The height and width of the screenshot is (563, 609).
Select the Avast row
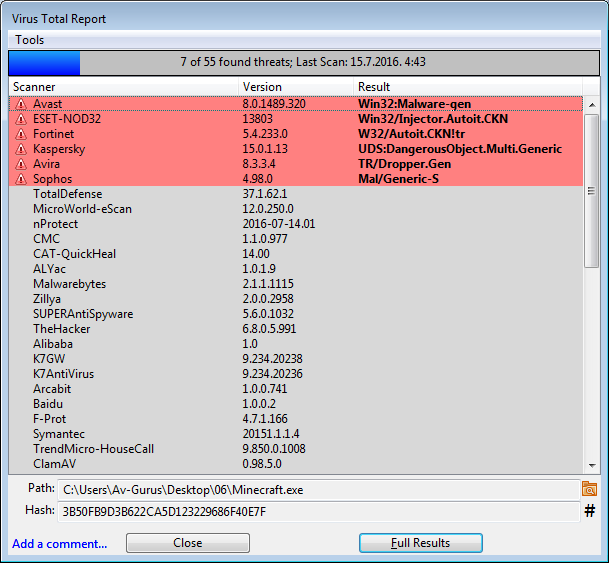click(x=296, y=104)
